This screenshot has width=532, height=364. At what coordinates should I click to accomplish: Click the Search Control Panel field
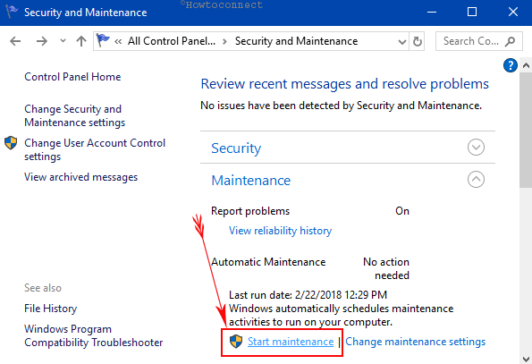[478, 41]
